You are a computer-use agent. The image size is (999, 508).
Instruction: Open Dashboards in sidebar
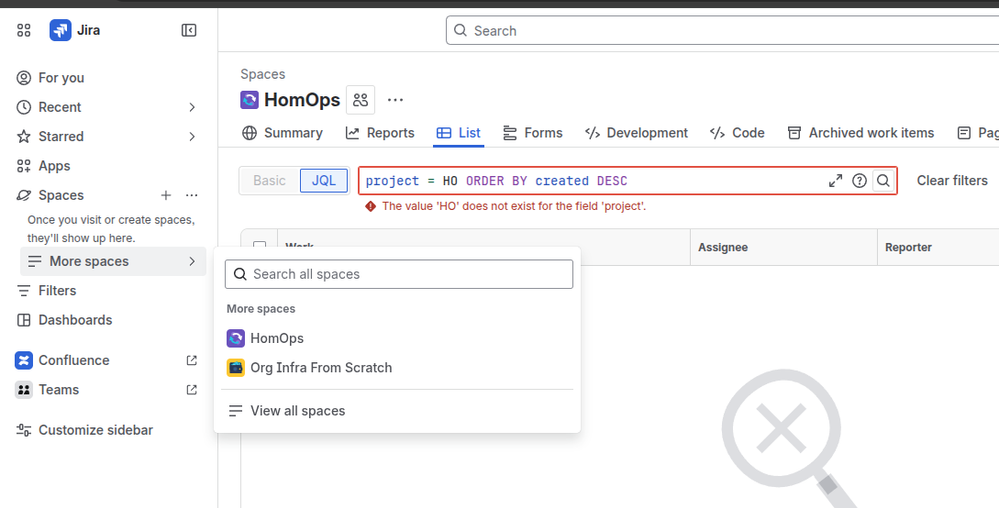tap(75, 320)
